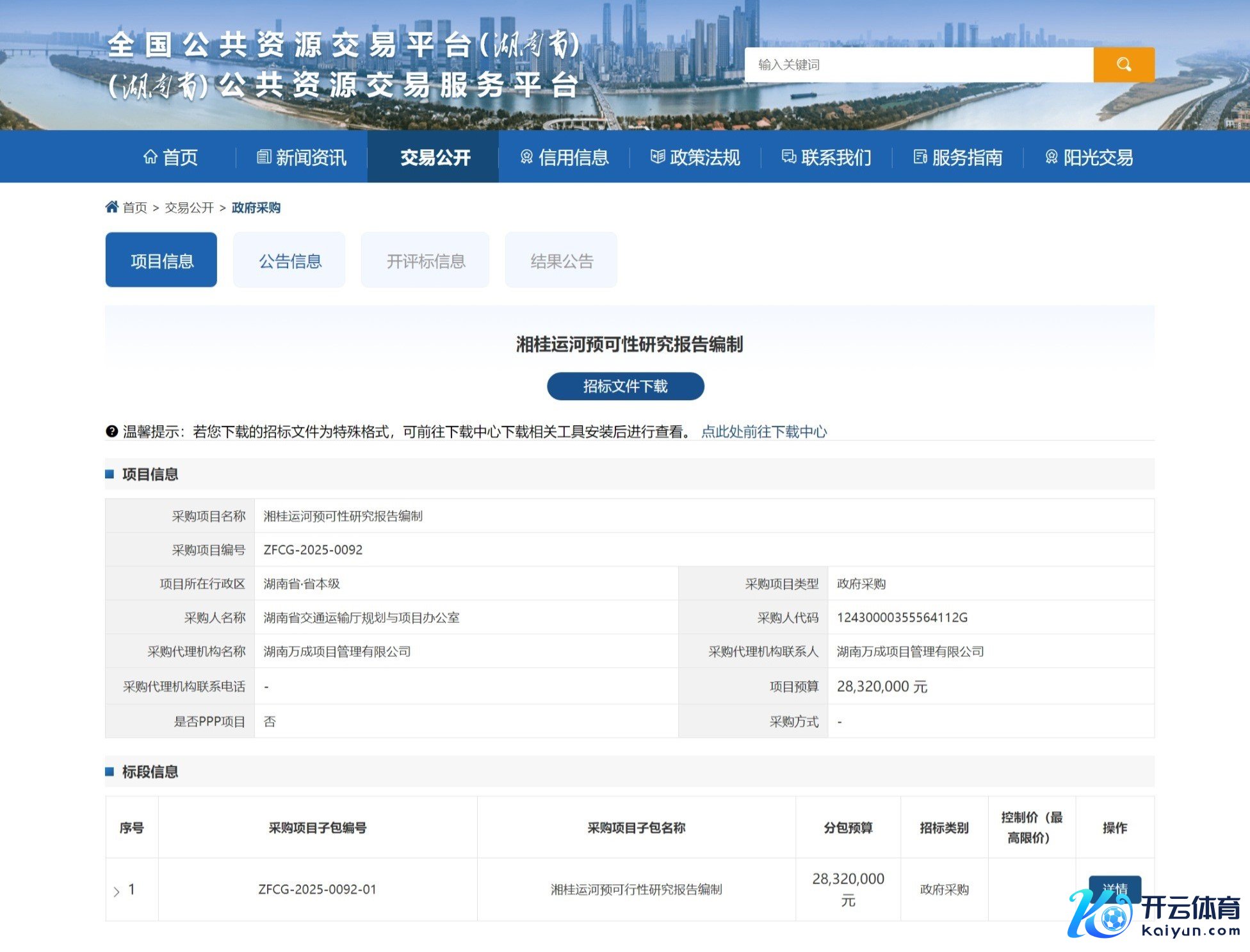Click the orange search magnifier button
This screenshot has height=952, width=1250.
coord(1123,65)
